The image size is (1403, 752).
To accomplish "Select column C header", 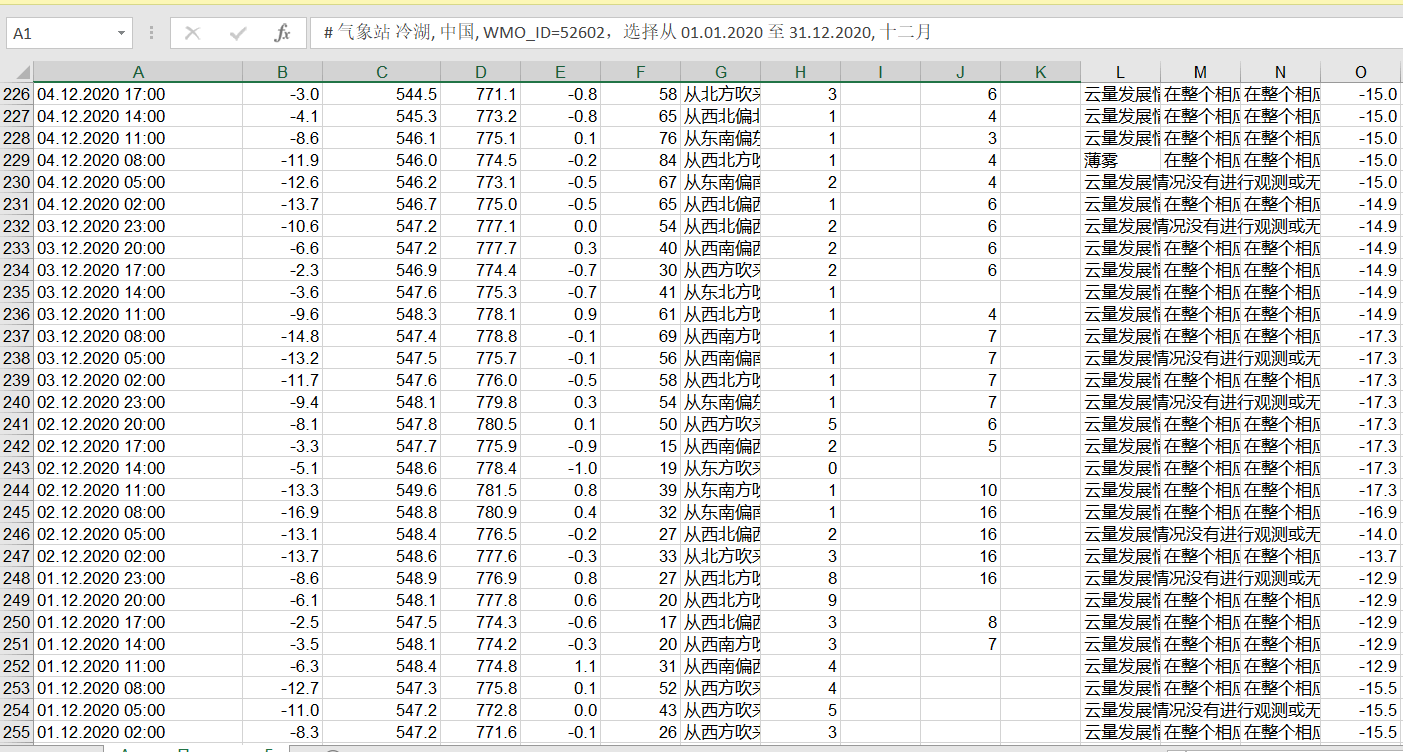I will click(x=381, y=72).
